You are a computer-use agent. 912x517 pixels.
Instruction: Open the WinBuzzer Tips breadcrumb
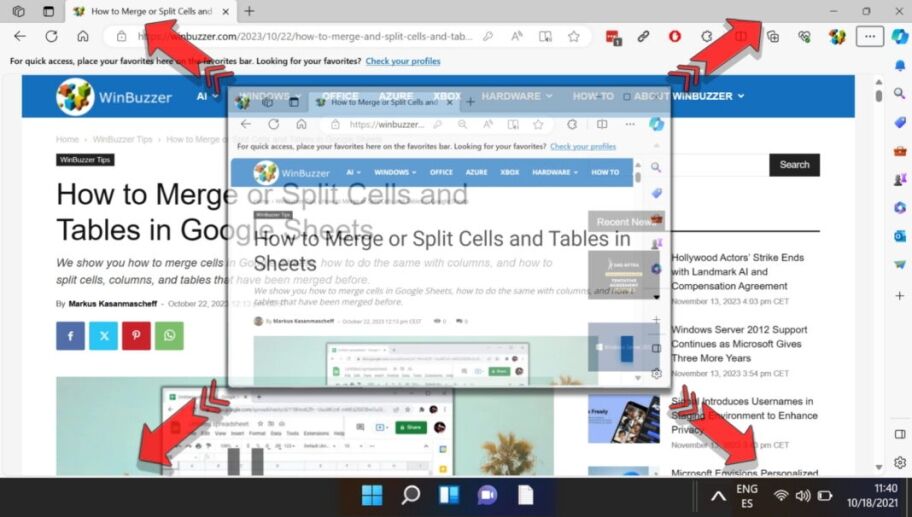[x=122, y=139]
